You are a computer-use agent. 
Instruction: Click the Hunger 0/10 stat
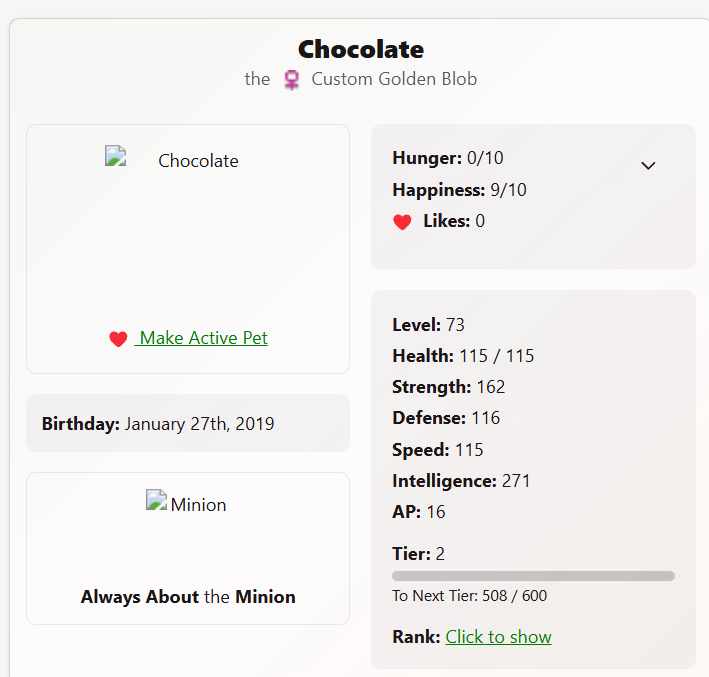[x=447, y=158]
